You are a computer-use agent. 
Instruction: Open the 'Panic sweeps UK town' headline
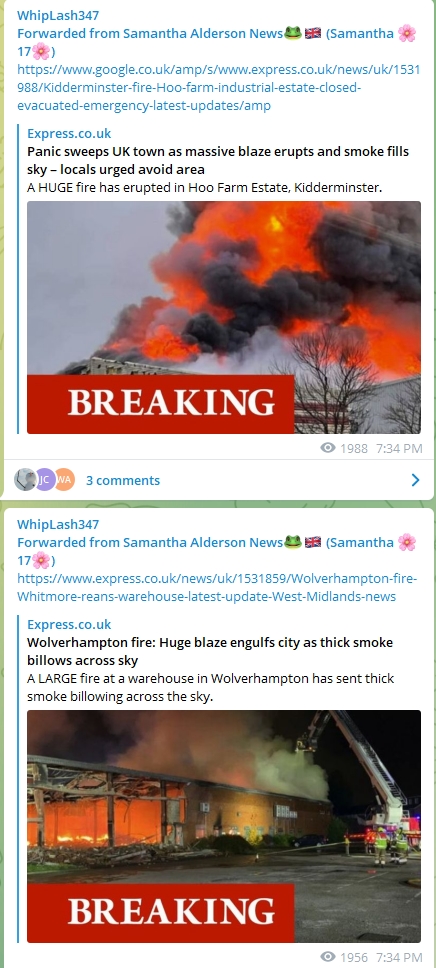218,160
